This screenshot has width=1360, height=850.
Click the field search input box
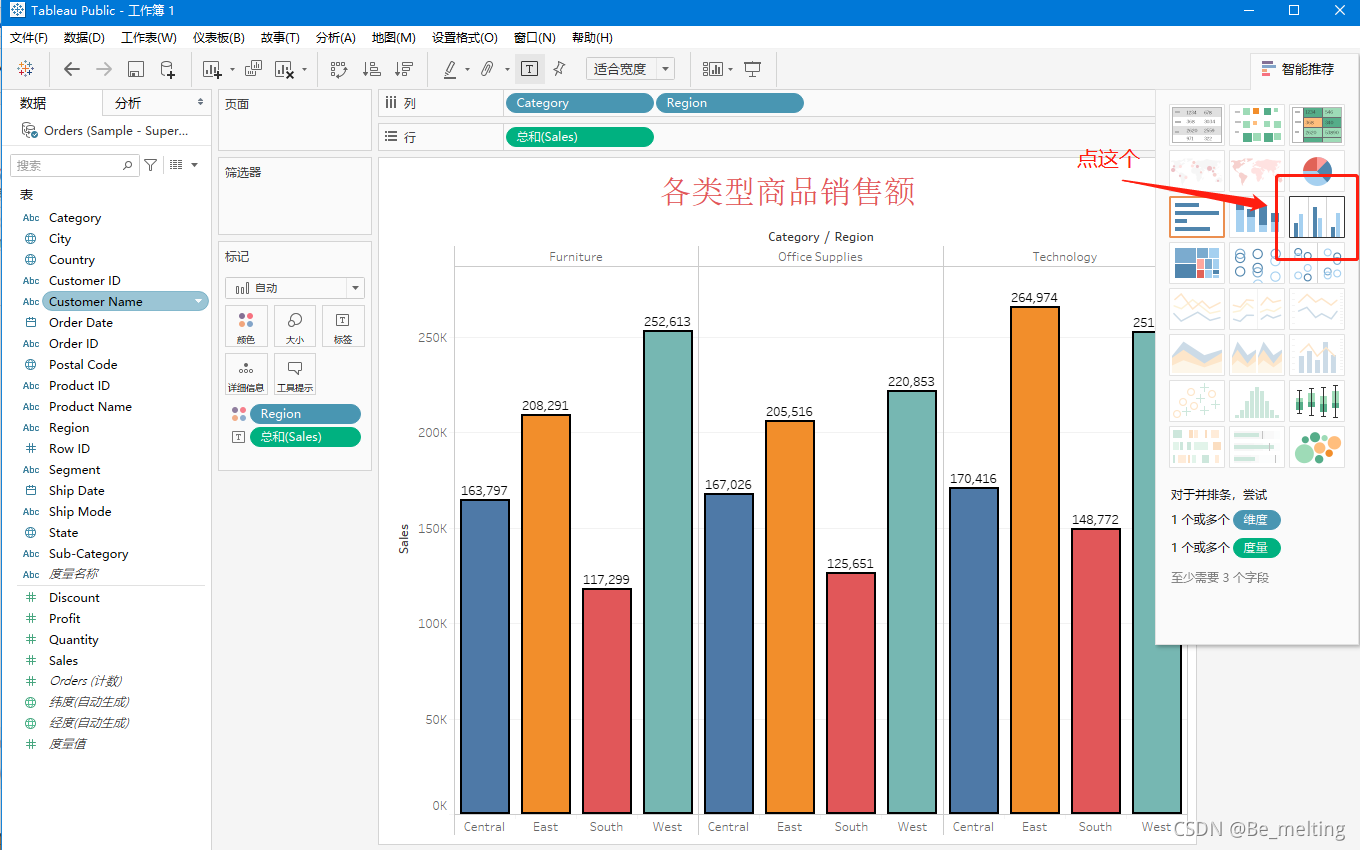[x=75, y=165]
